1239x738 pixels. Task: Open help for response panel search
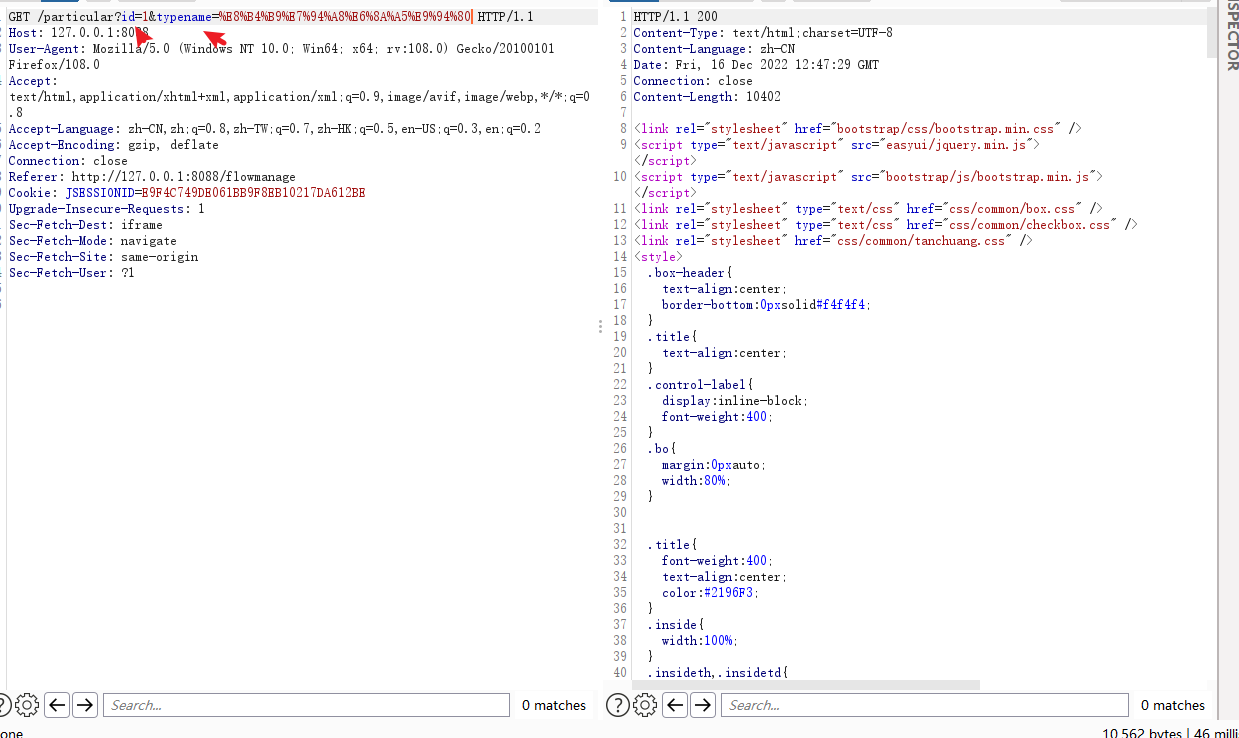[618, 705]
